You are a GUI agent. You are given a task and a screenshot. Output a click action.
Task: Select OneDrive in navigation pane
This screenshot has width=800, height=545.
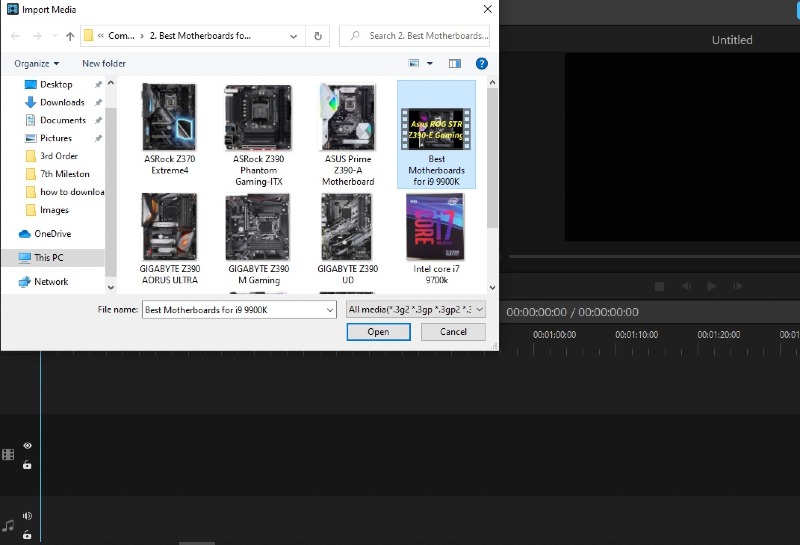[52, 234]
